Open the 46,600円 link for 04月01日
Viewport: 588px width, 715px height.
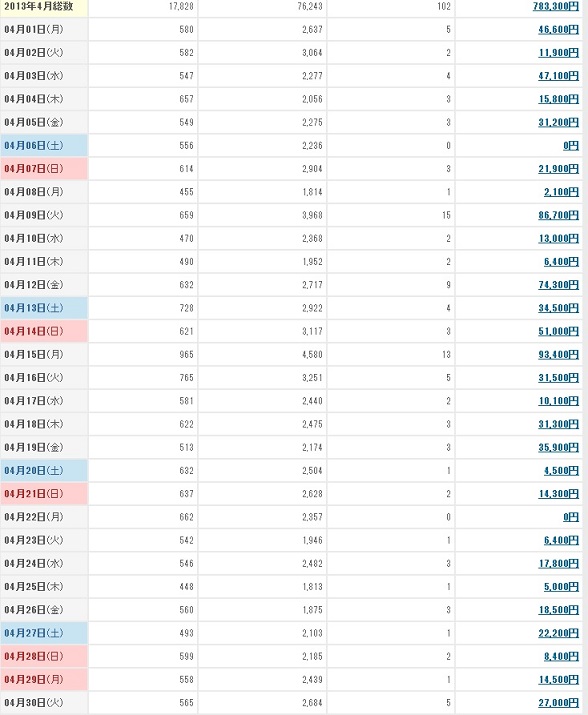point(558,30)
